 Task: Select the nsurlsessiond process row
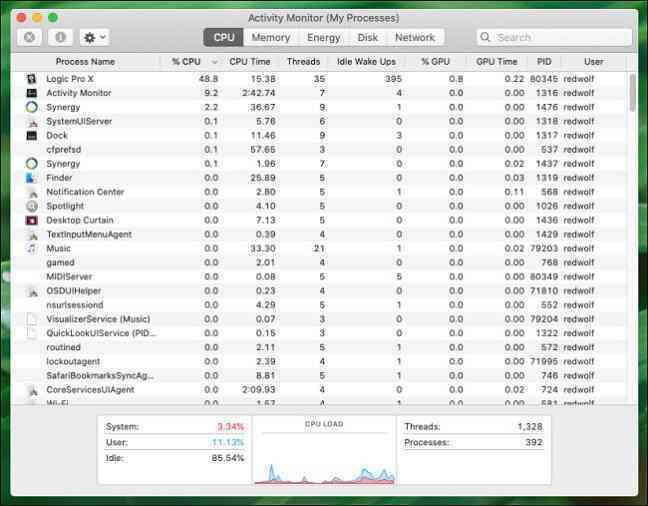[320, 305]
